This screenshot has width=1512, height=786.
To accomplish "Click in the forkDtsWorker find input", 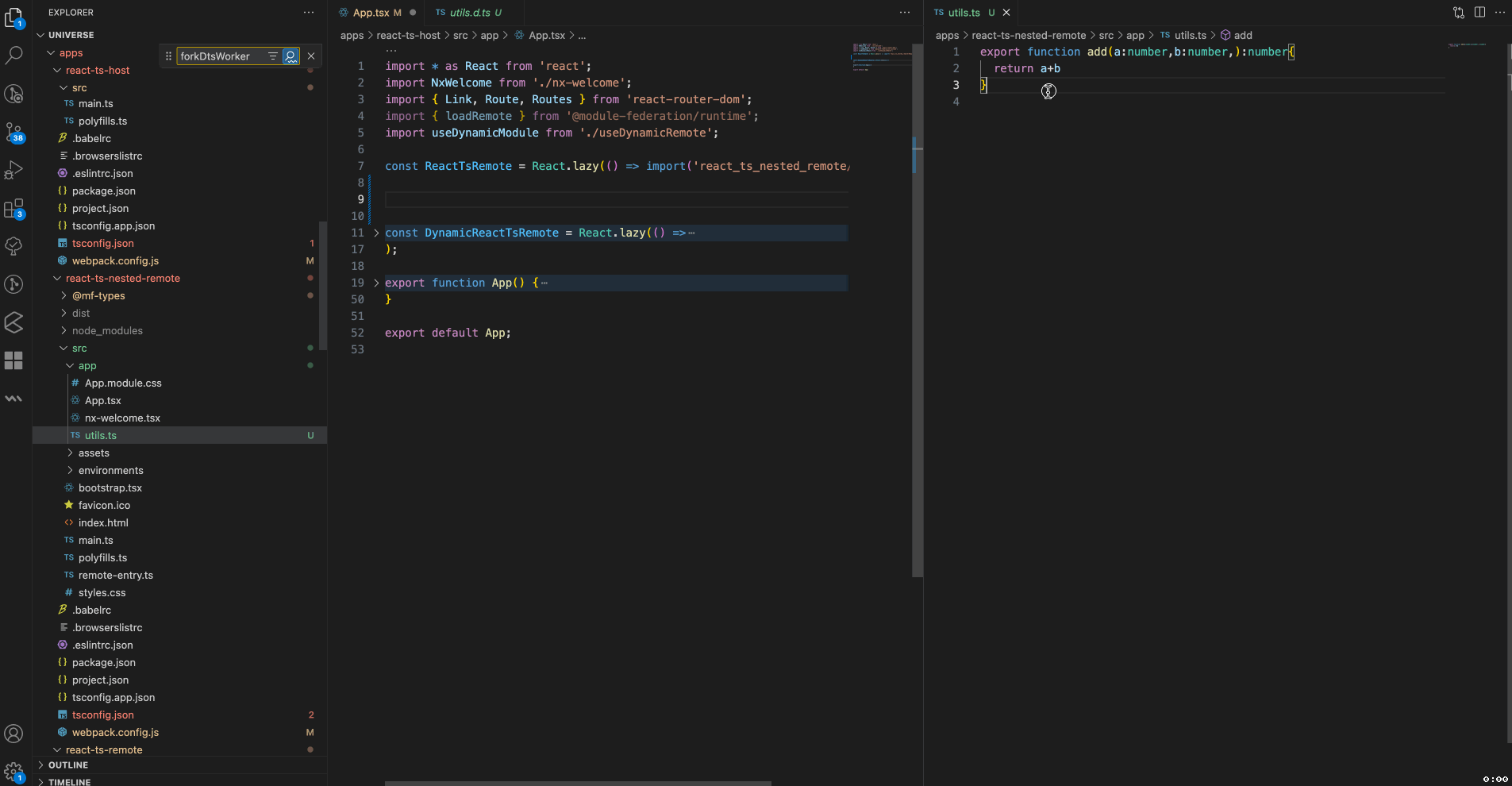I will [220, 56].
